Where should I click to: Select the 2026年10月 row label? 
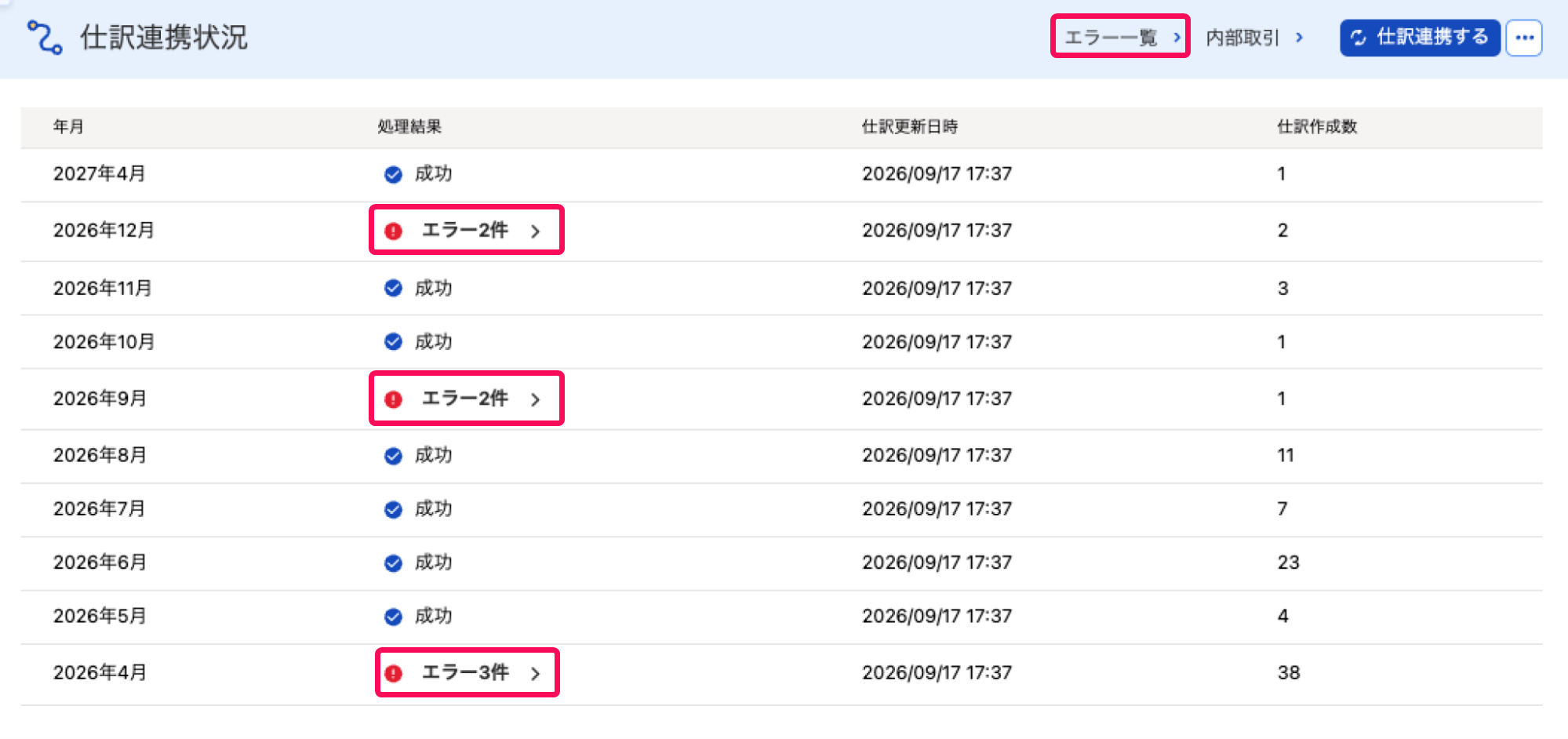coord(104,341)
